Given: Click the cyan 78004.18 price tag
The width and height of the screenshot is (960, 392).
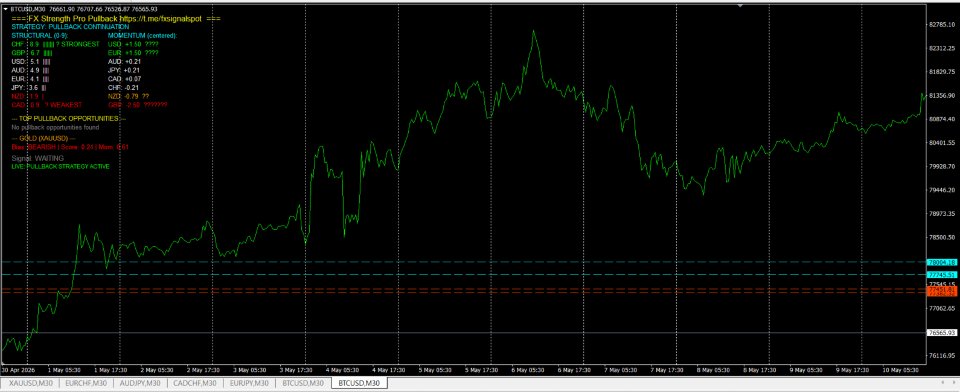Looking at the screenshot, I should (942, 262).
